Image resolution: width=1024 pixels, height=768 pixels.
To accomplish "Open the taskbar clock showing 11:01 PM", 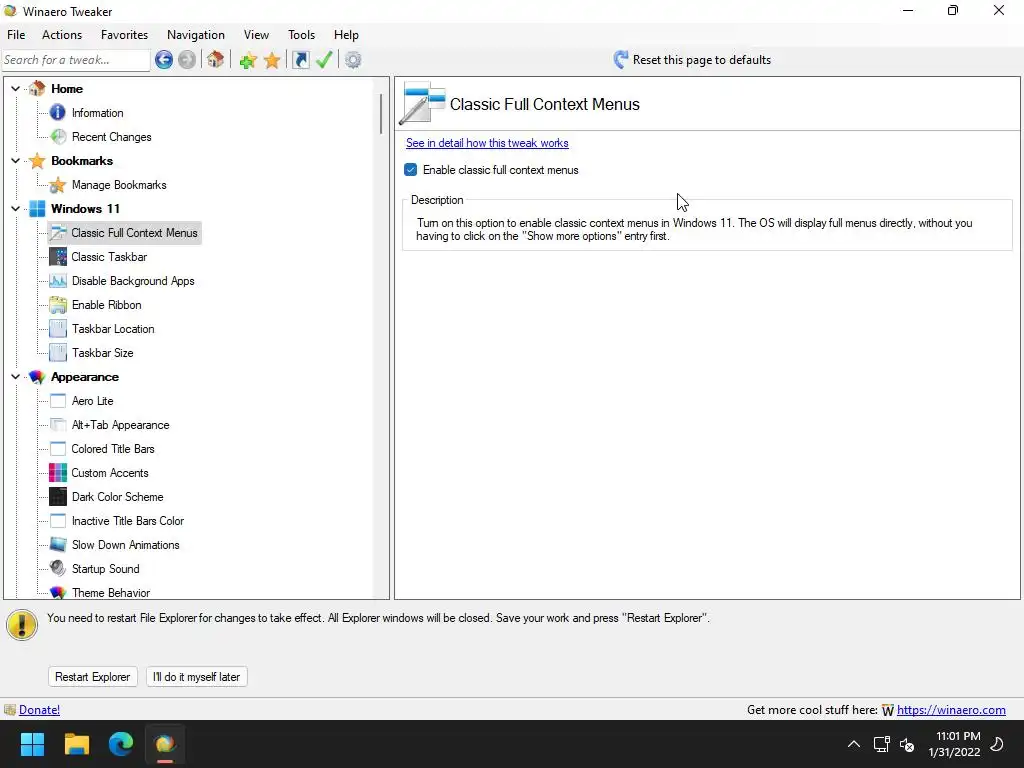I will (x=954, y=744).
